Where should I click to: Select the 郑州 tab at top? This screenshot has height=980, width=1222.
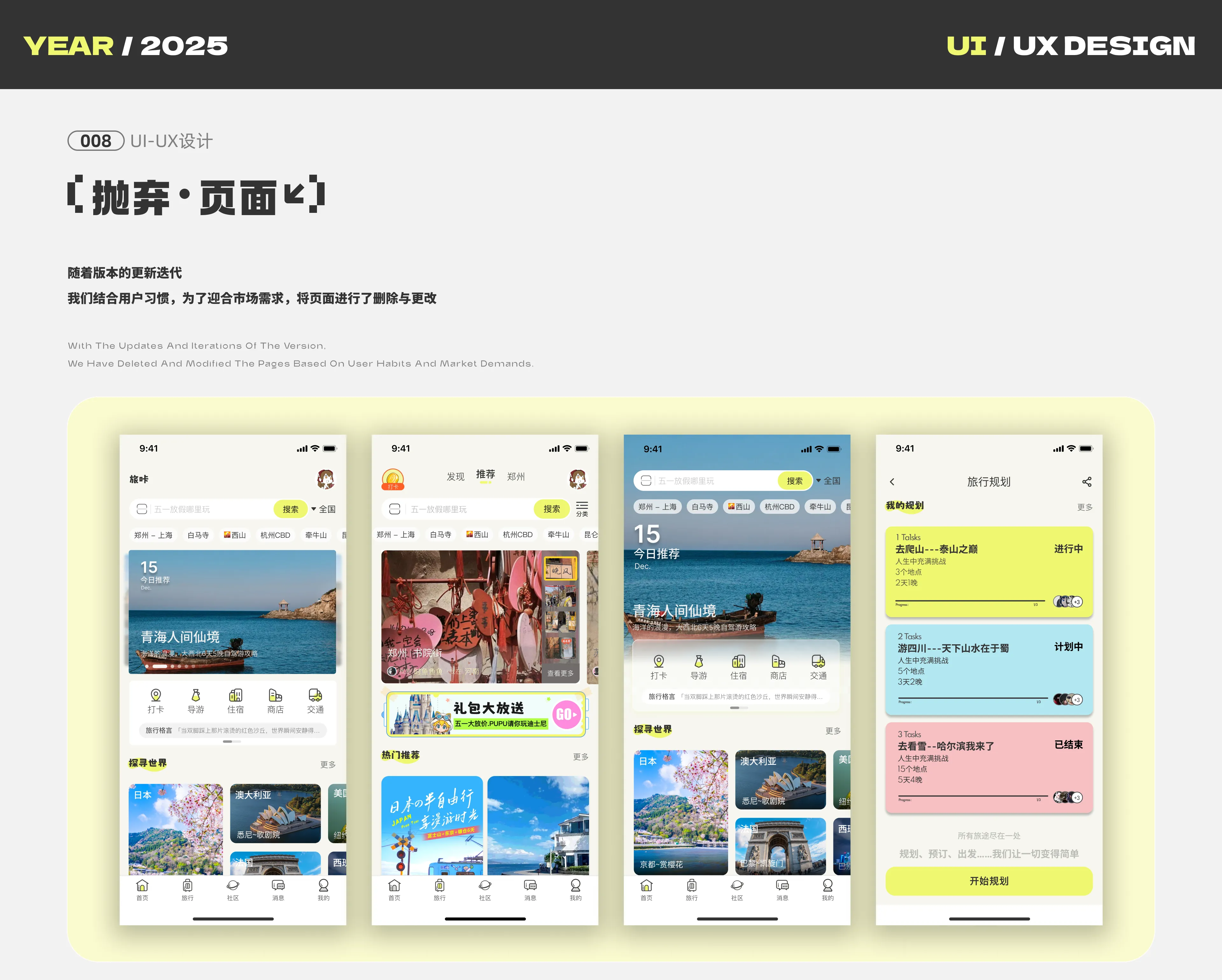pos(516,477)
